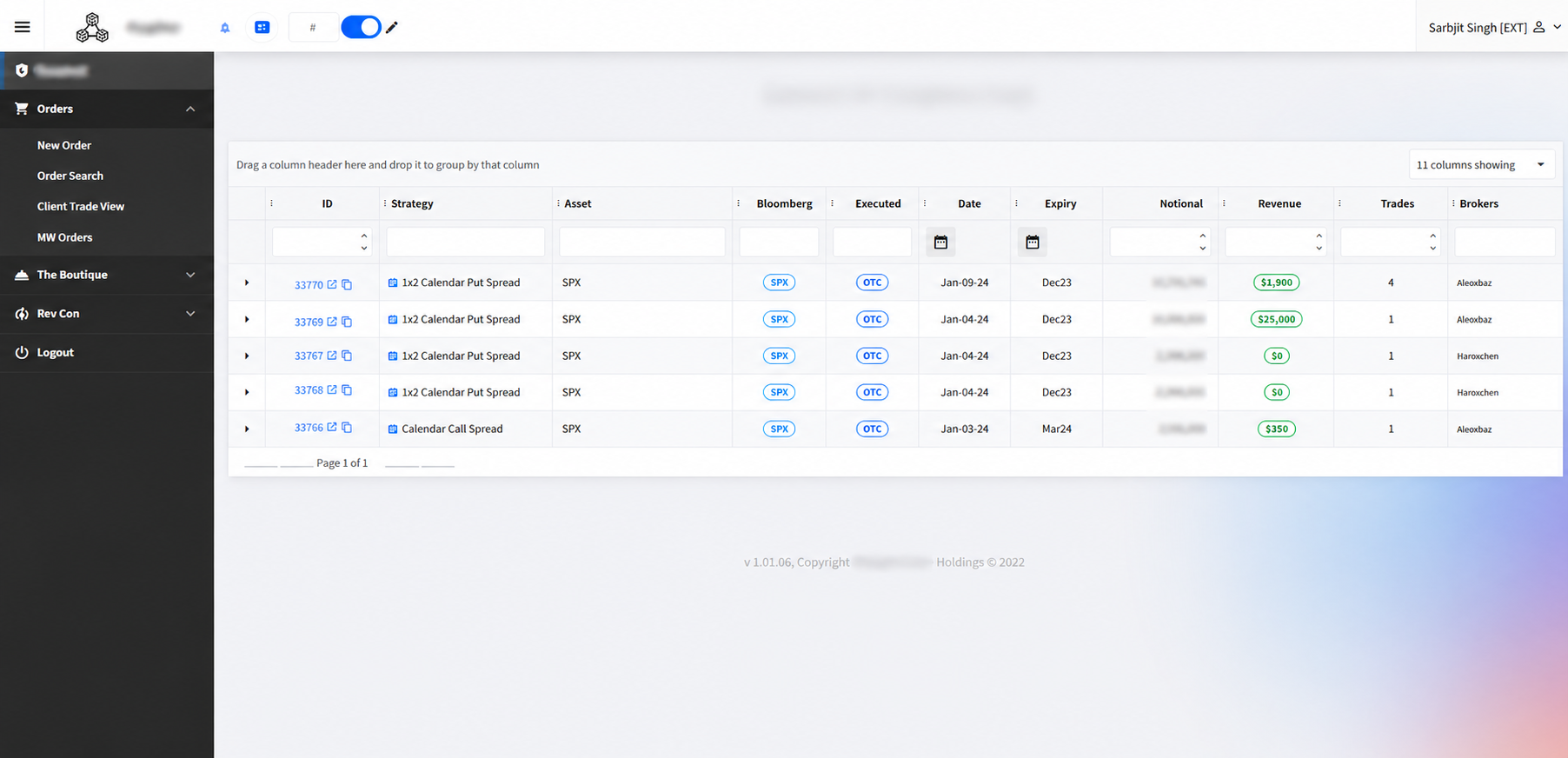Open the Date filter calendar picker

[x=940, y=242]
